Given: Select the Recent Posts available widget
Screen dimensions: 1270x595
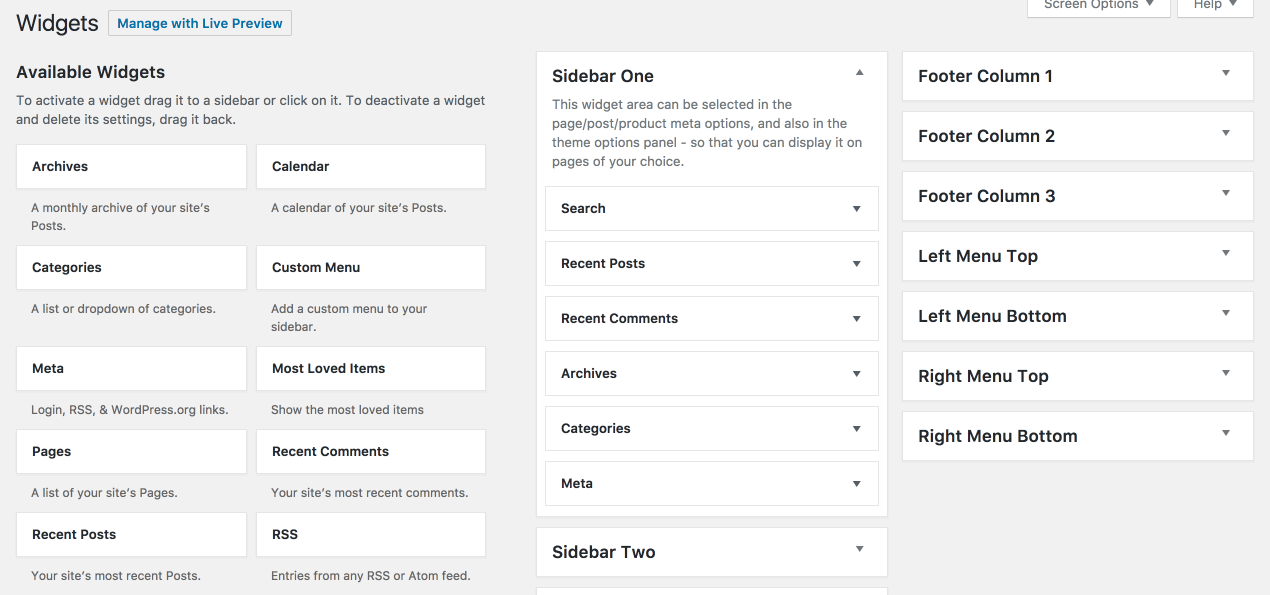Looking at the screenshot, I should click(131, 534).
